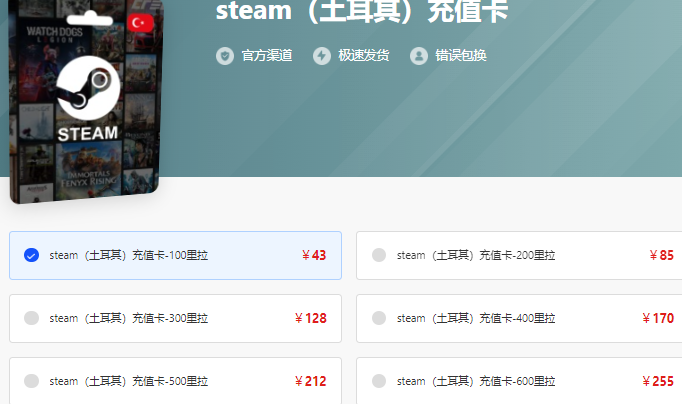The height and width of the screenshot is (404, 682).
Task: Click the 官方渠道 label text
Action: [267, 56]
